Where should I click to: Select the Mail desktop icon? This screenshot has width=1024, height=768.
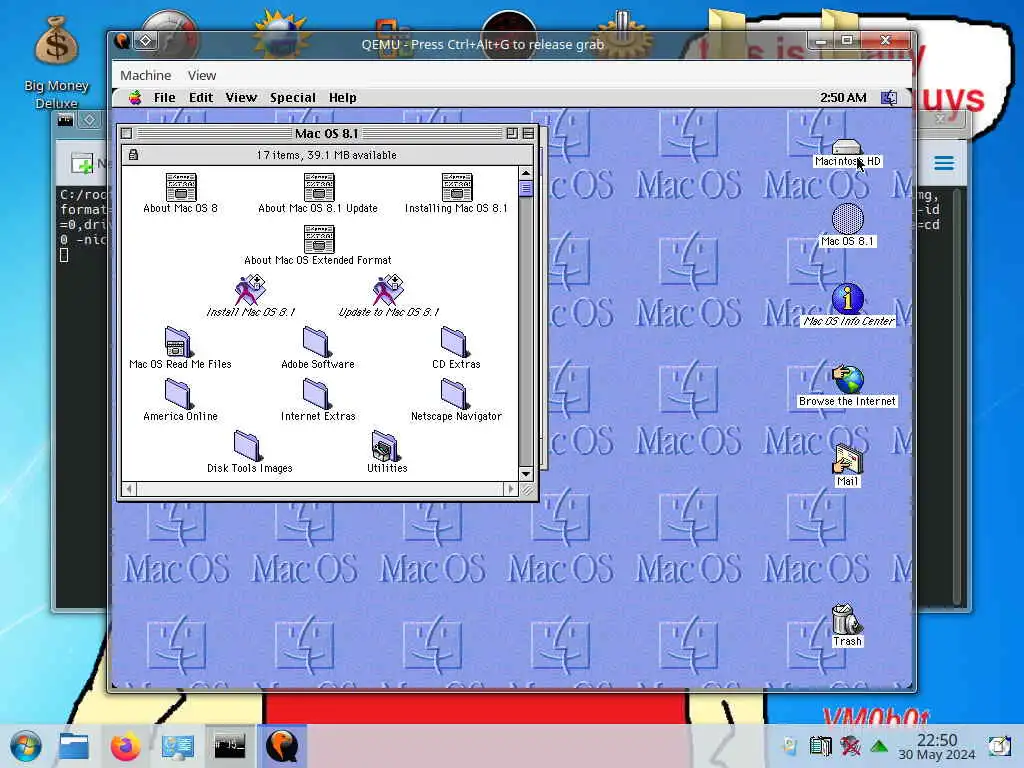tap(848, 459)
